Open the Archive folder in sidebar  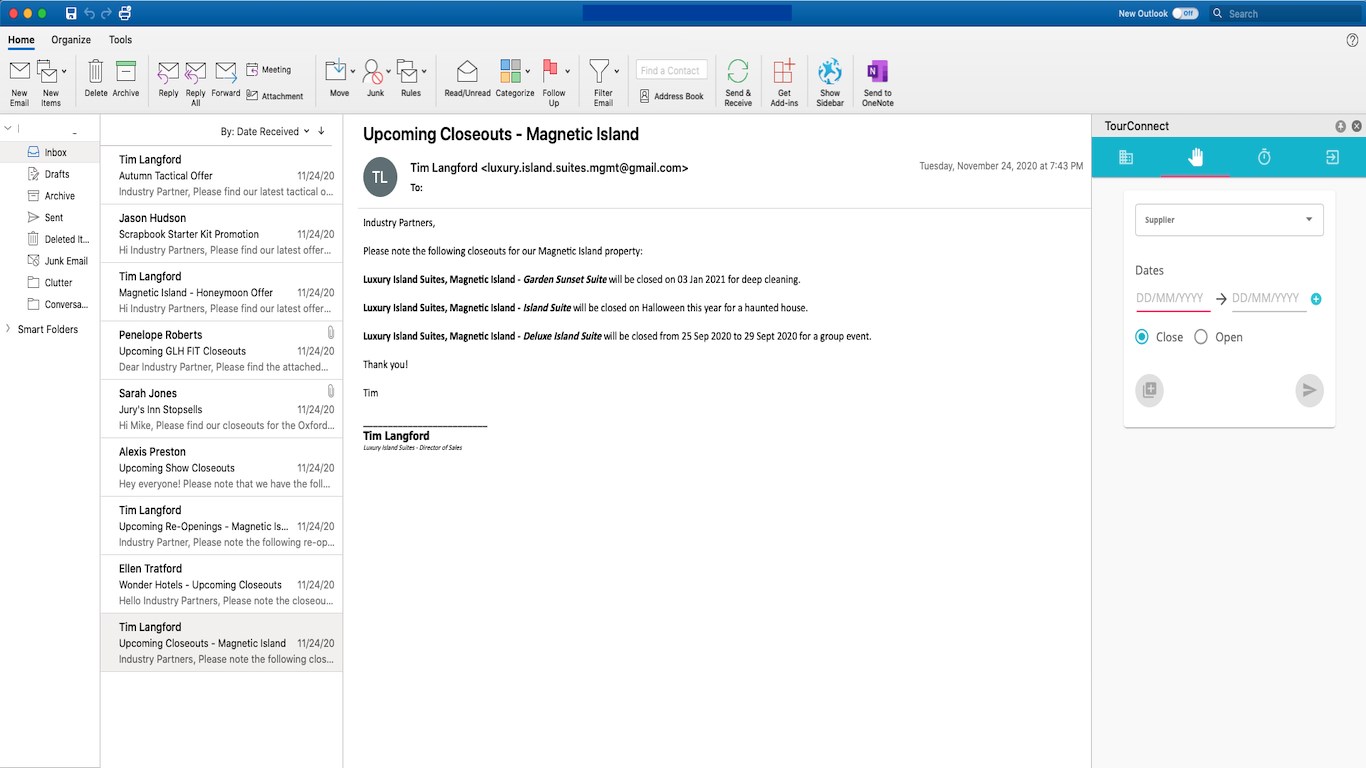pos(50,196)
